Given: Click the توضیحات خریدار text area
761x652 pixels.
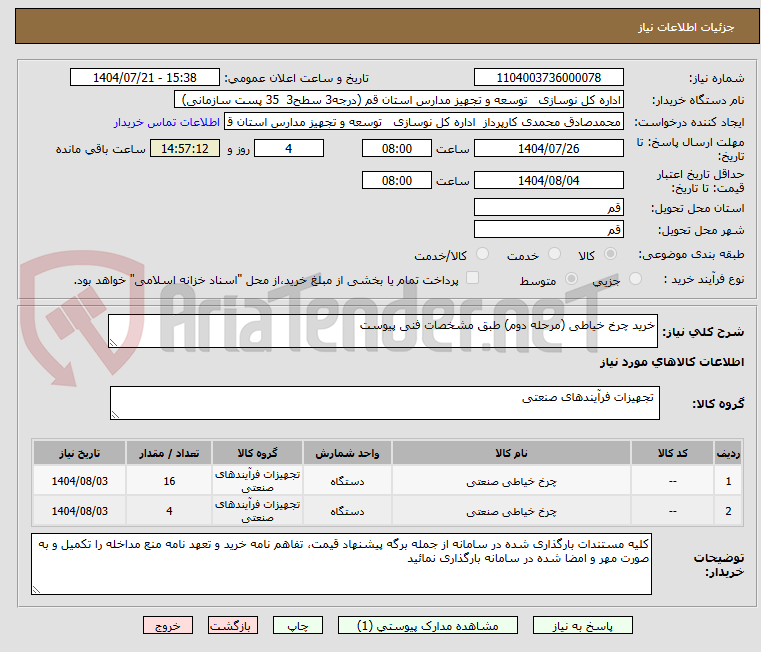Looking at the screenshot, I should tap(341, 564).
